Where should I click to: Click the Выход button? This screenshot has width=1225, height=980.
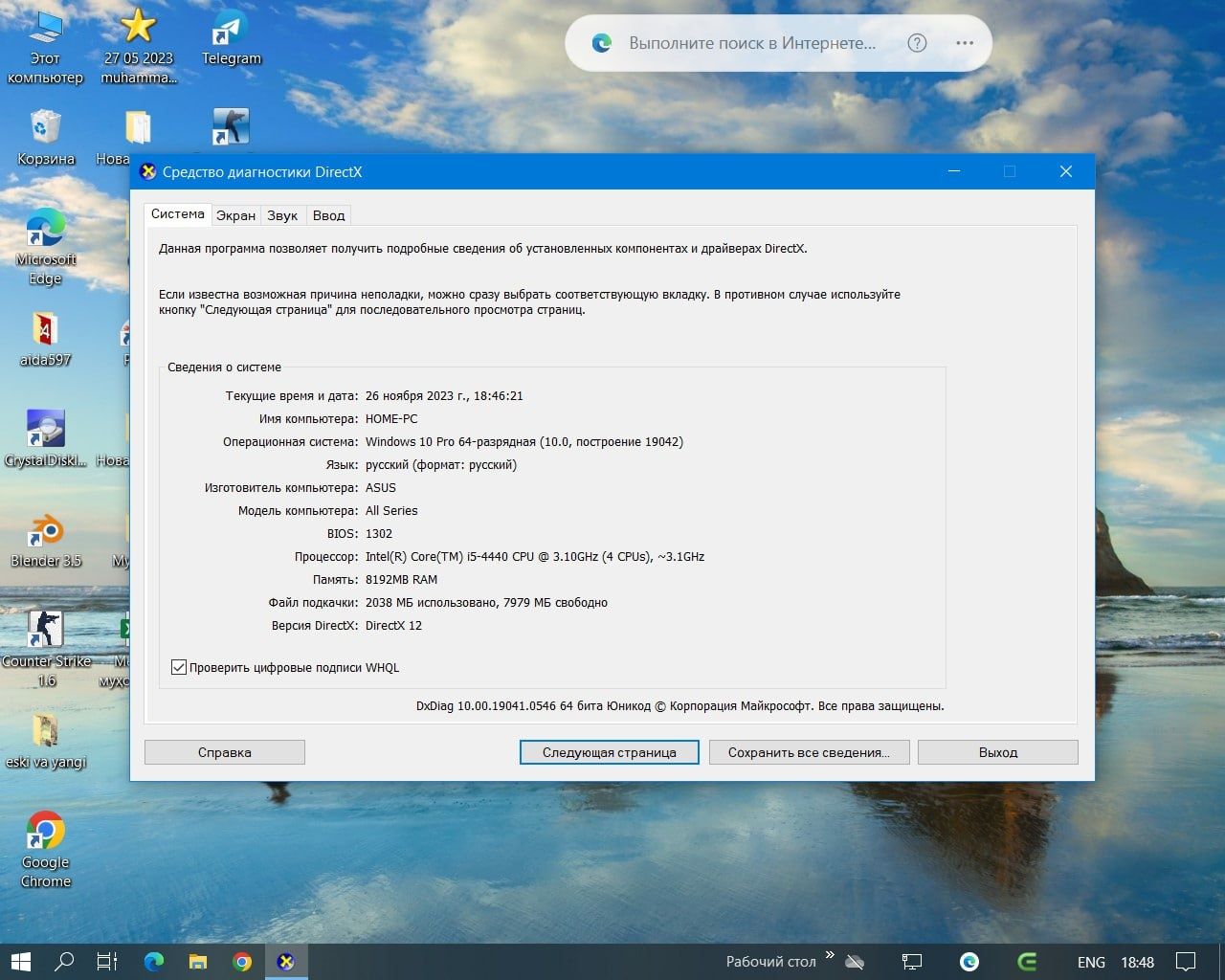point(998,752)
